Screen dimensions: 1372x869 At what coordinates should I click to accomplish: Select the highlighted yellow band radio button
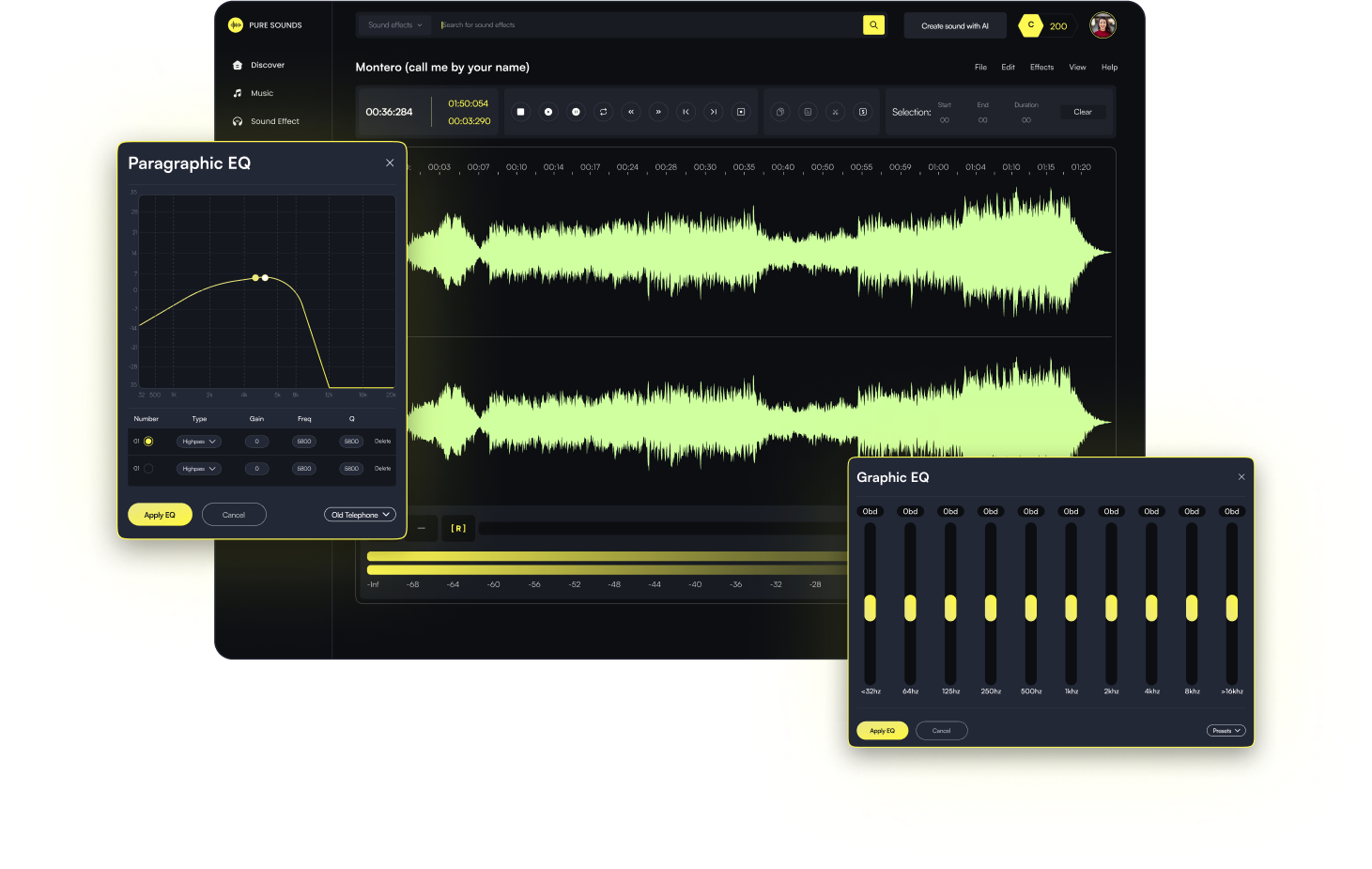(x=148, y=442)
